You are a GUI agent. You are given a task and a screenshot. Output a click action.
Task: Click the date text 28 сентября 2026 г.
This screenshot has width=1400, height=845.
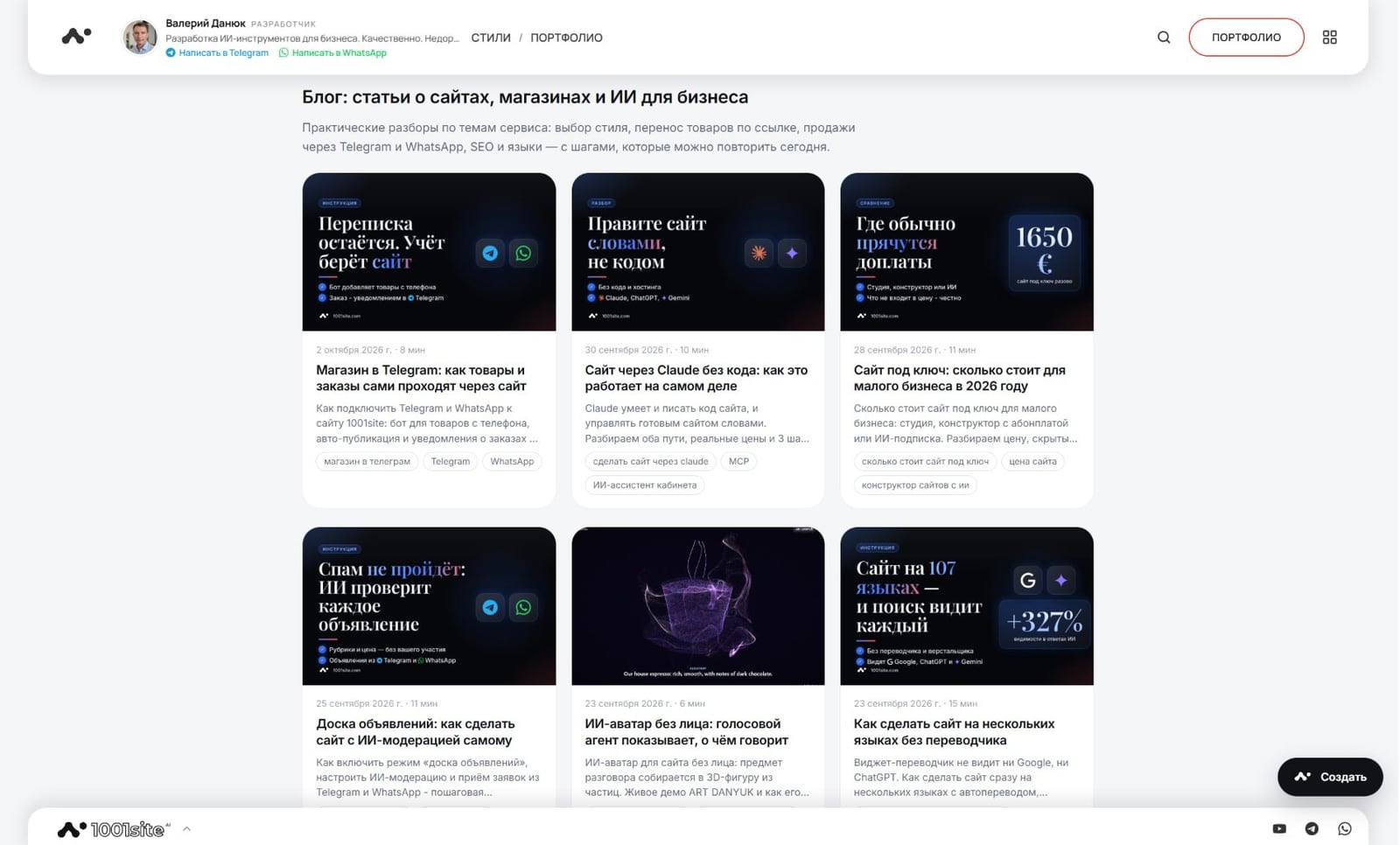896,350
